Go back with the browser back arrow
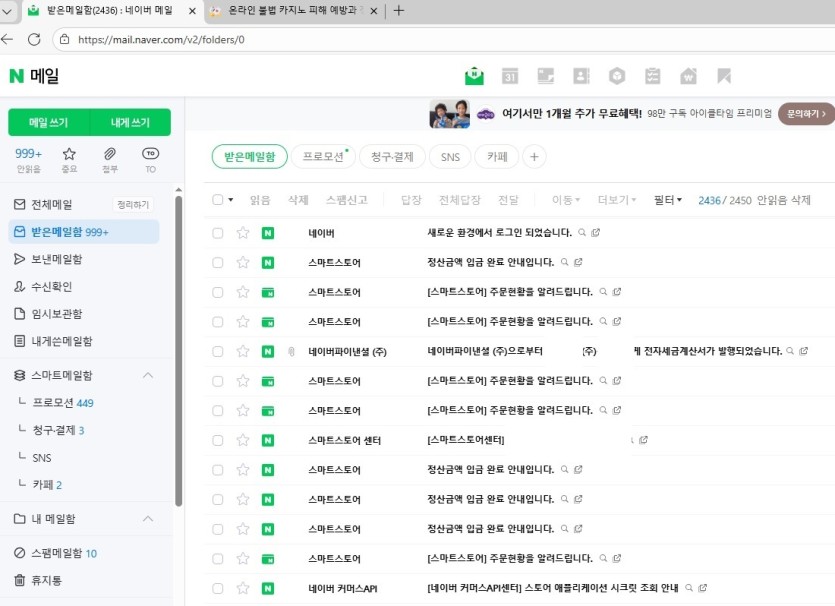This screenshot has width=835, height=606. tap(6, 39)
